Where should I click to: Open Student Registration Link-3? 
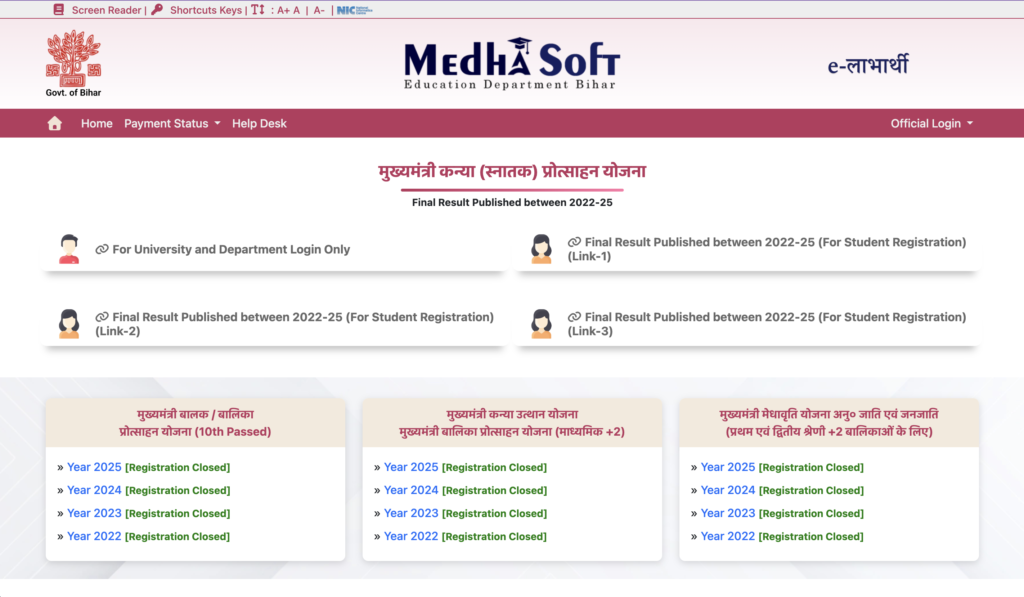767,324
